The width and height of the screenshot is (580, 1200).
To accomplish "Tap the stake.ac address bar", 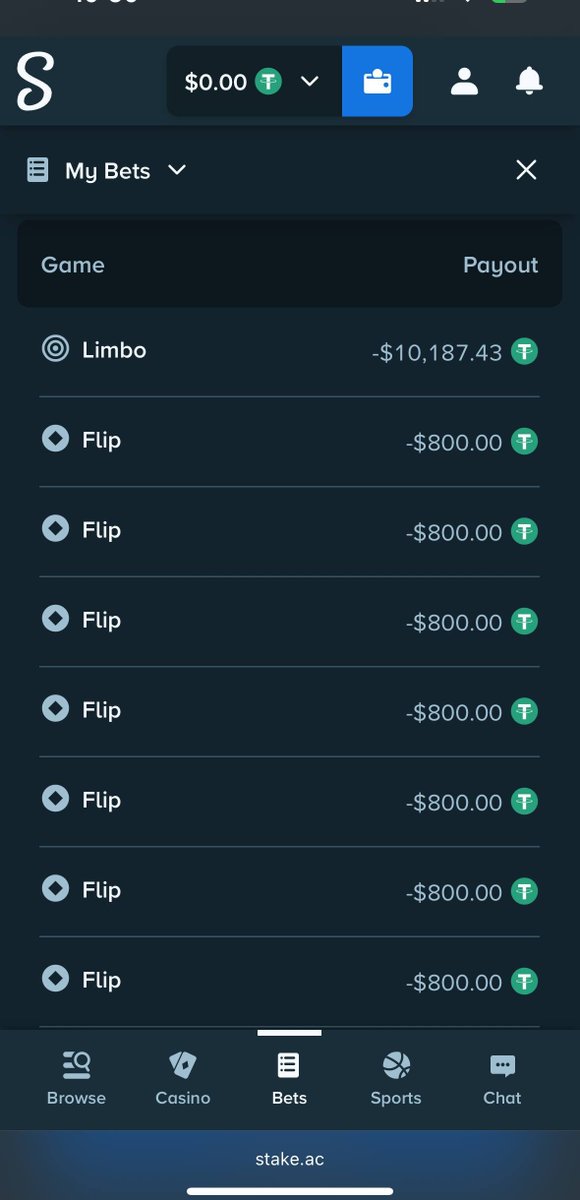I will point(289,1159).
